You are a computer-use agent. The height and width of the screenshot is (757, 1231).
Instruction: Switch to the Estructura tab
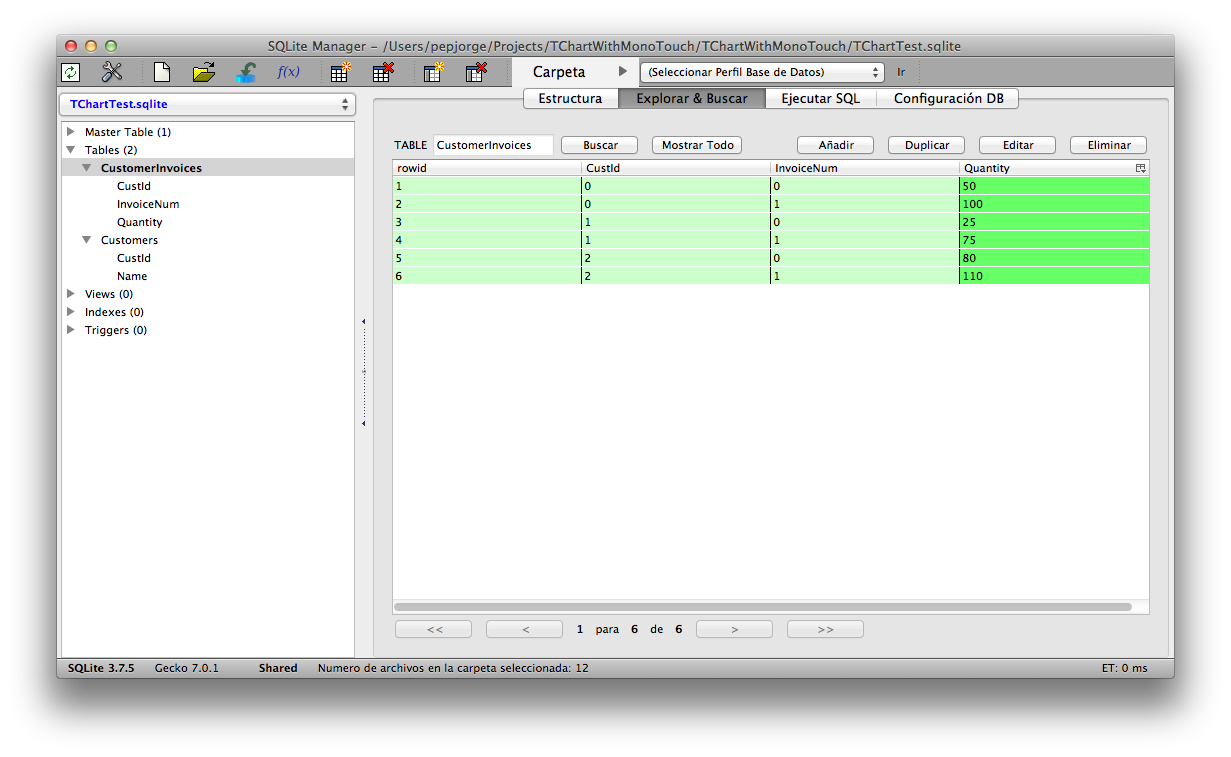pos(570,98)
